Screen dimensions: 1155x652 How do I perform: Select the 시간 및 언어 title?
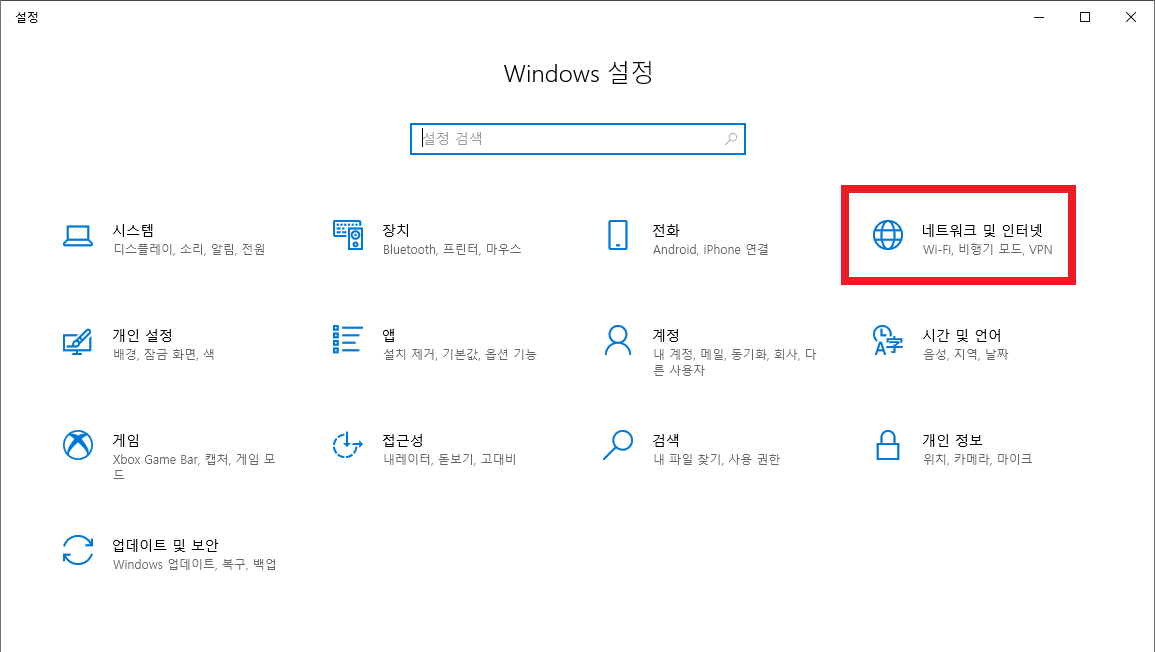click(x=961, y=336)
